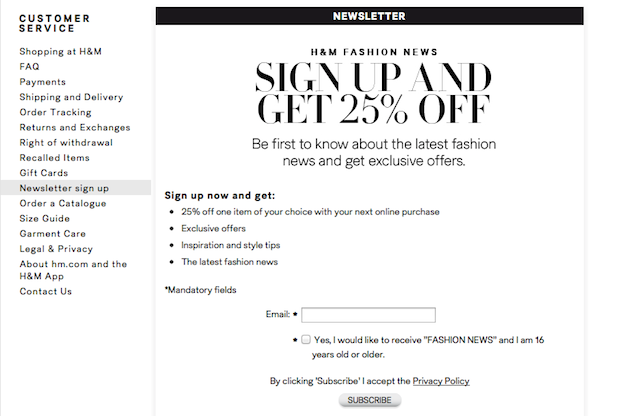640x416 pixels.
Task: Open Garment Care information
Action: coord(53,234)
